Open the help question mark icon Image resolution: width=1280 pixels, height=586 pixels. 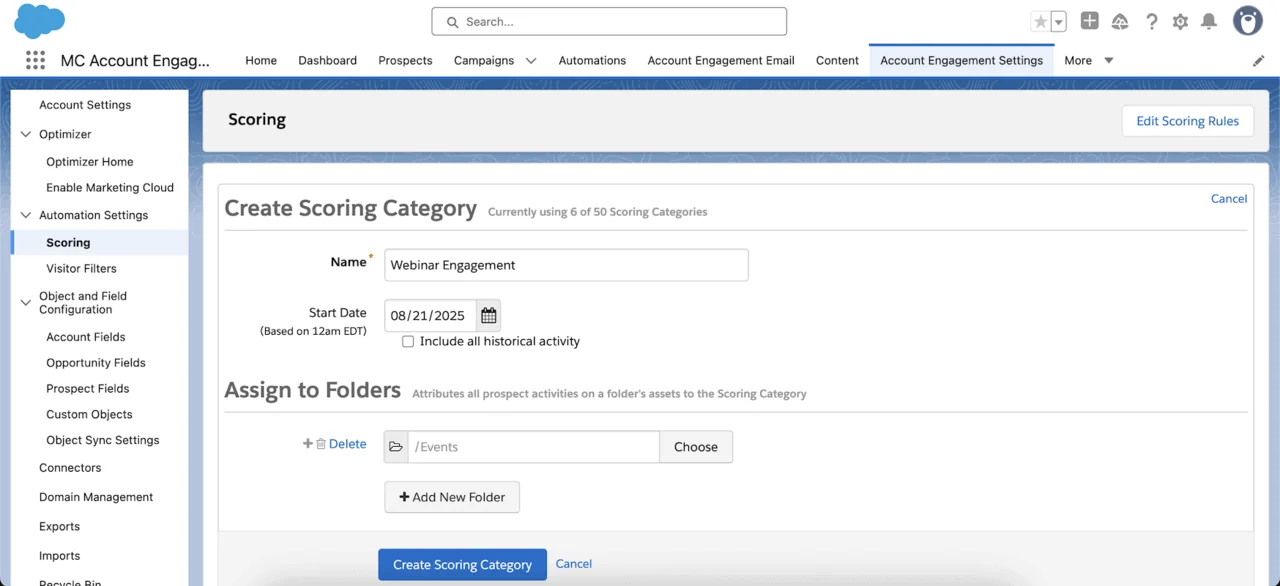pos(1151,21)
